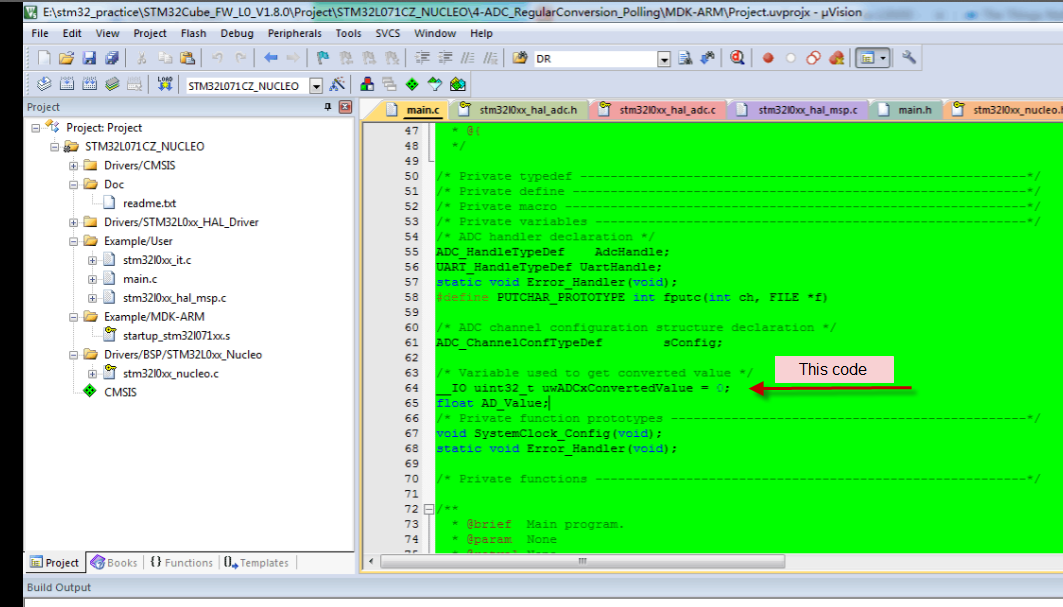Open Configuration with the wrench icon
1063x607 pixels.
(909, 58)
